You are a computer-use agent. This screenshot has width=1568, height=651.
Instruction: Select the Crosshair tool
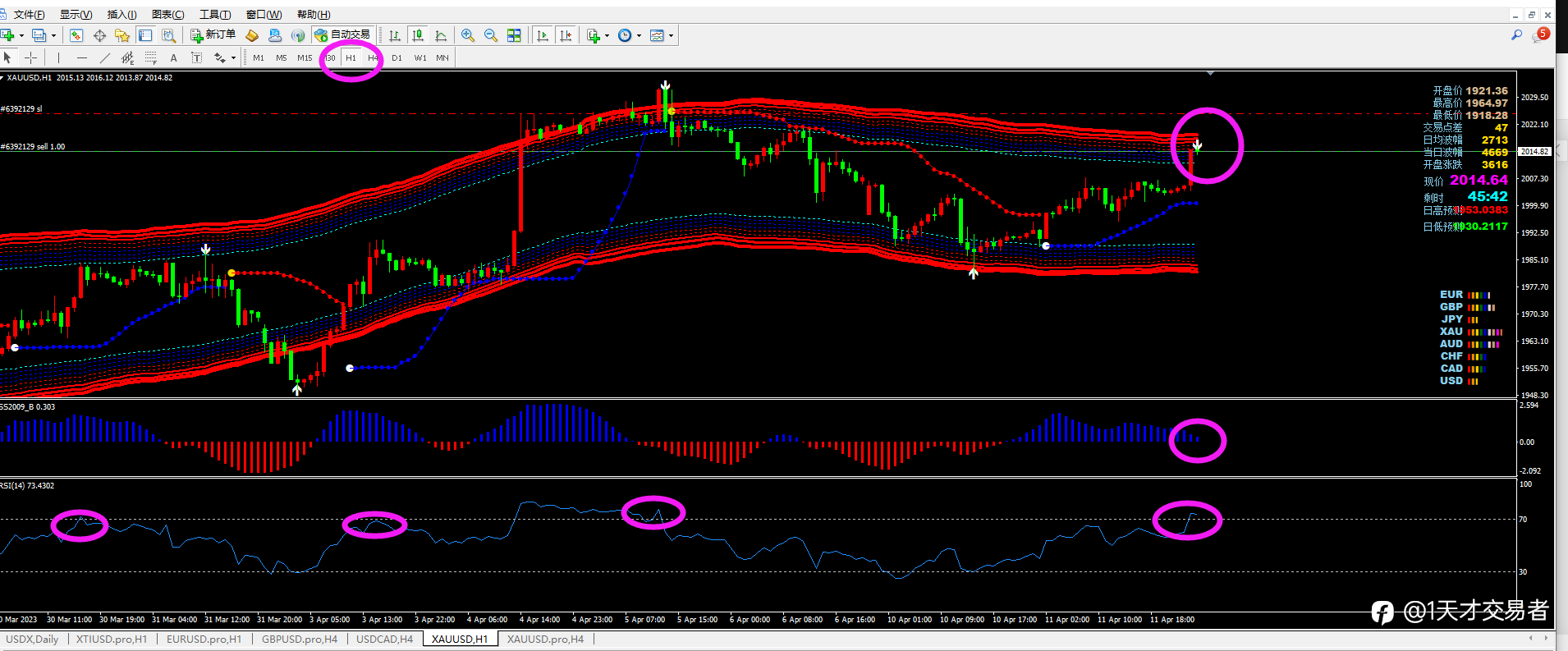(x=30, y=57)
